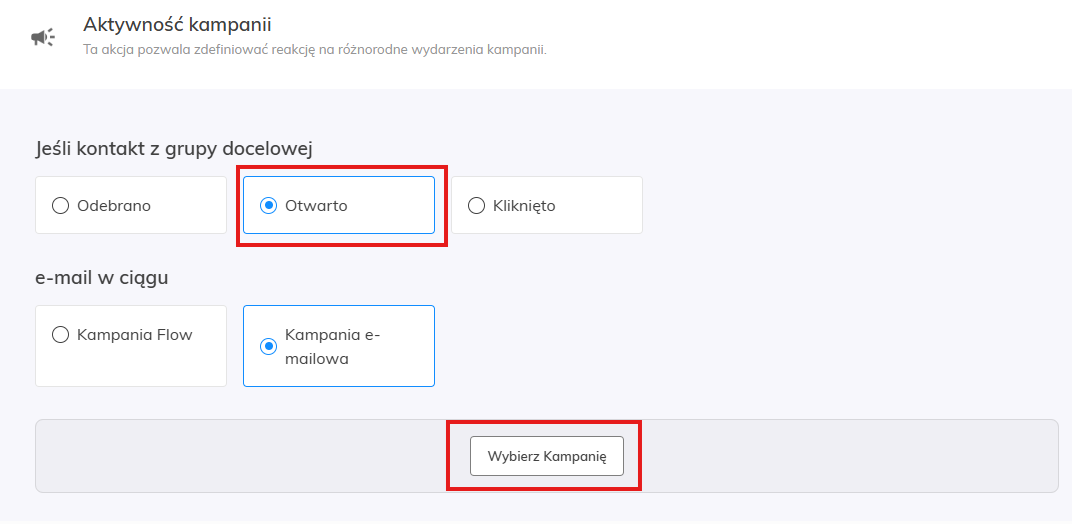1072x524 pixels.
Task: Click the e-mail w ciągu heading
Action: 101,277
